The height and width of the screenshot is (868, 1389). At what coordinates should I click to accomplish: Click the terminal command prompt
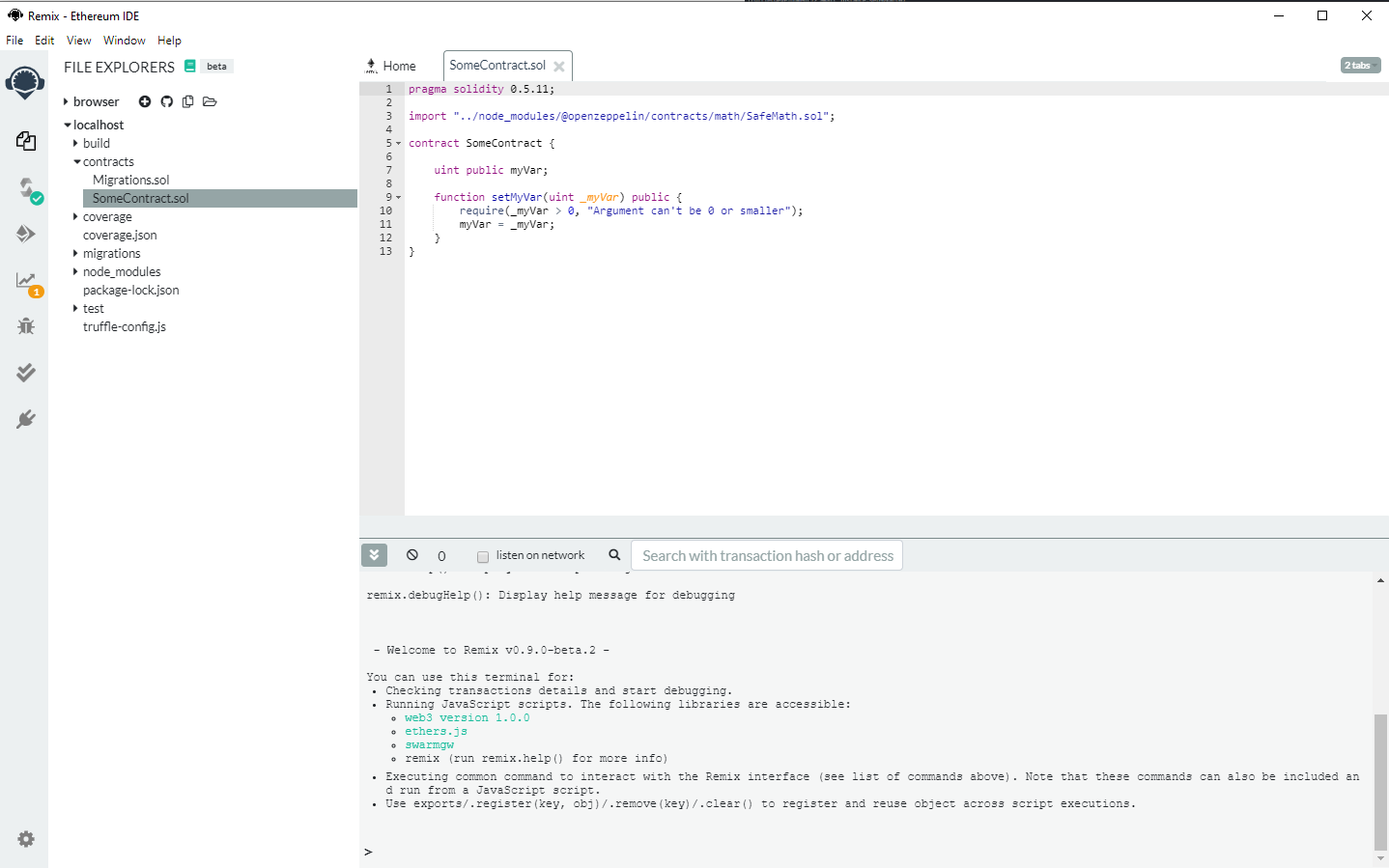[368, 852]
